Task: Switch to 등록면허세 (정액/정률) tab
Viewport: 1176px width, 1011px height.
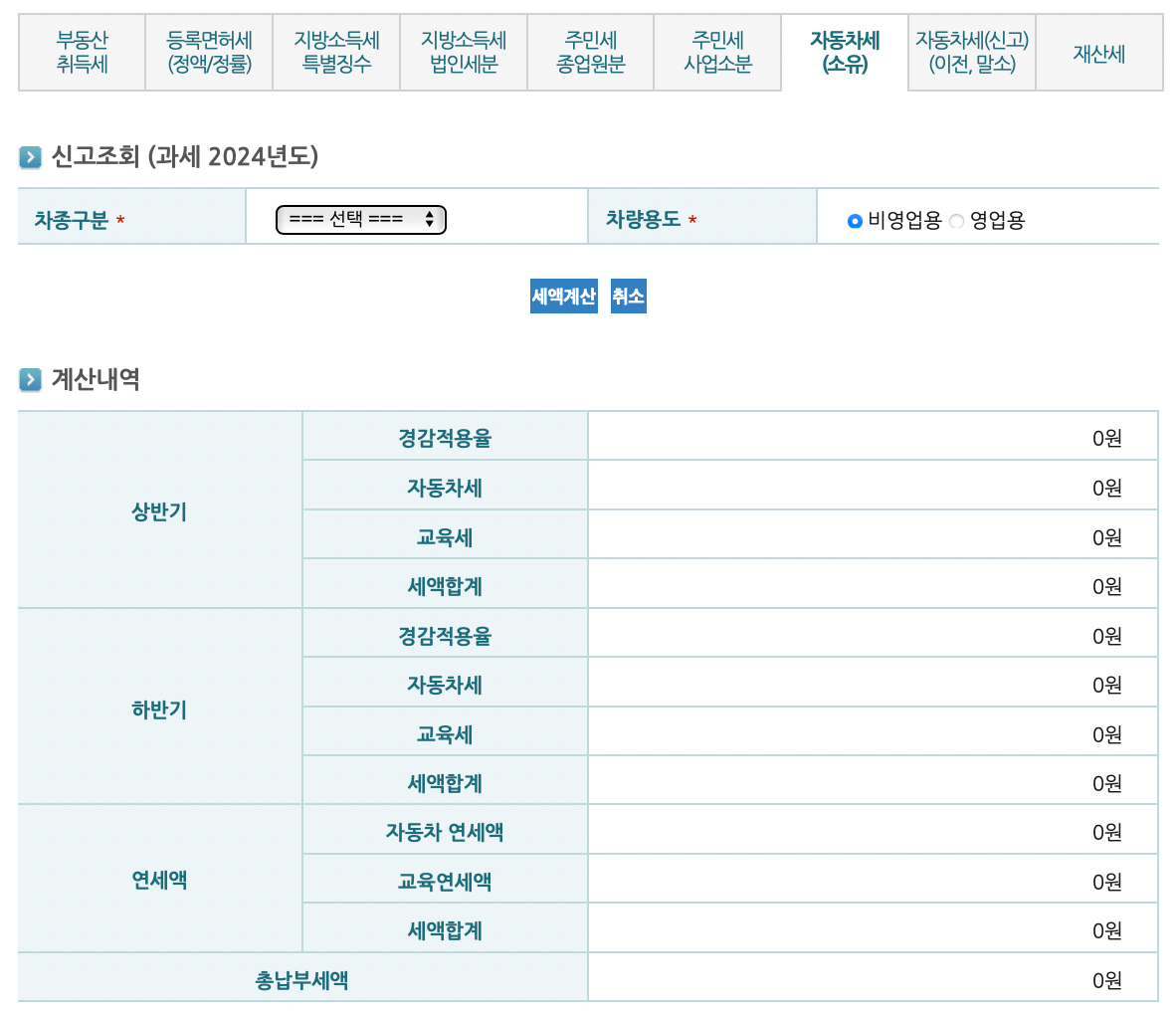Action: (x=209, y=53)
